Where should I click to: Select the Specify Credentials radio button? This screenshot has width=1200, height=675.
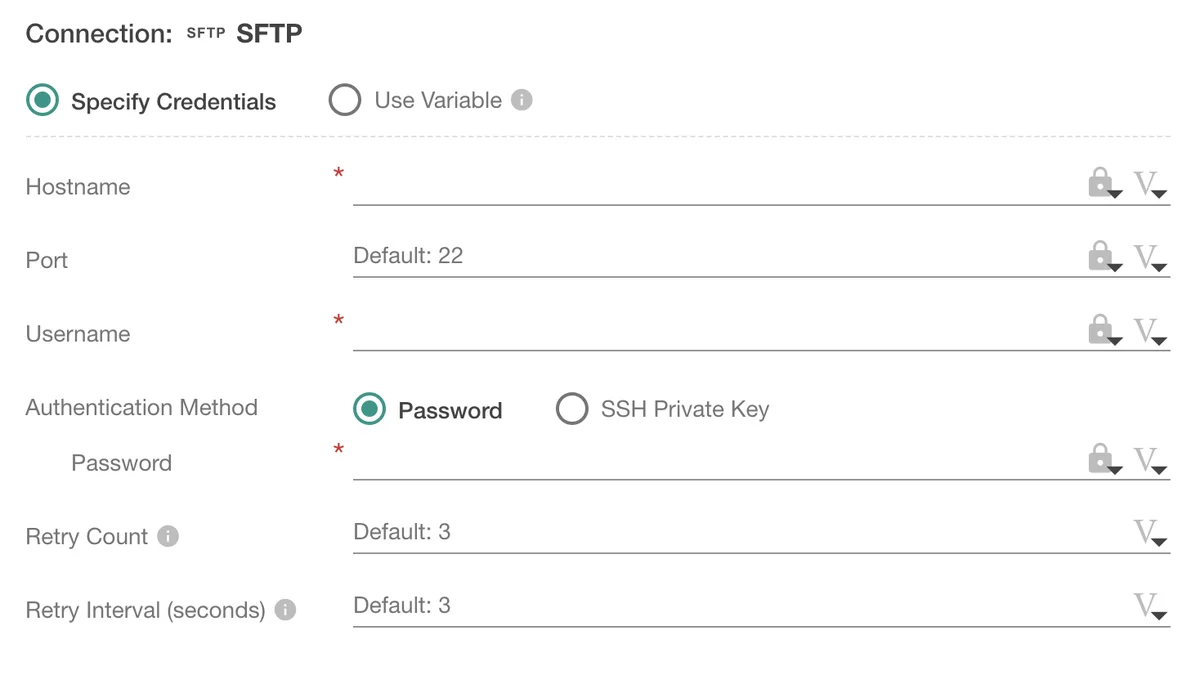point(42,101)
